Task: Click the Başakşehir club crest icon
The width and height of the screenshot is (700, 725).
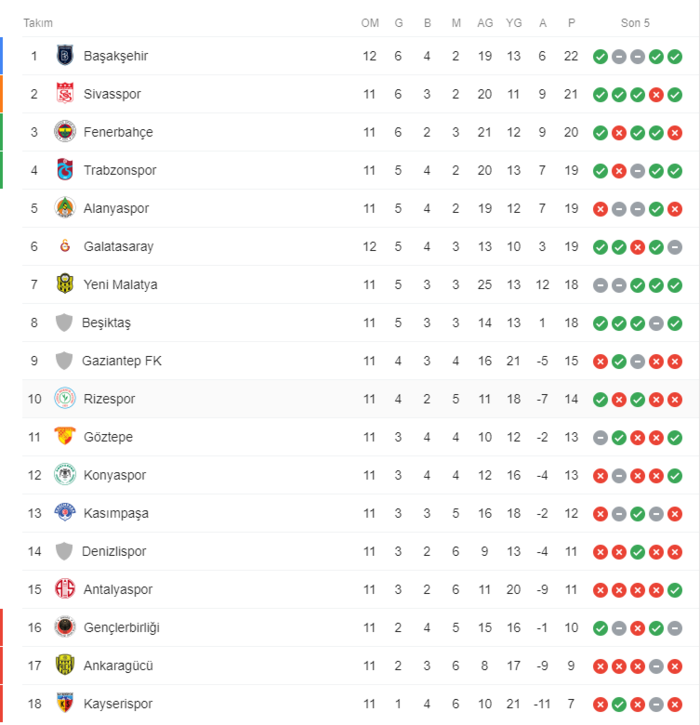Action: 65,56
